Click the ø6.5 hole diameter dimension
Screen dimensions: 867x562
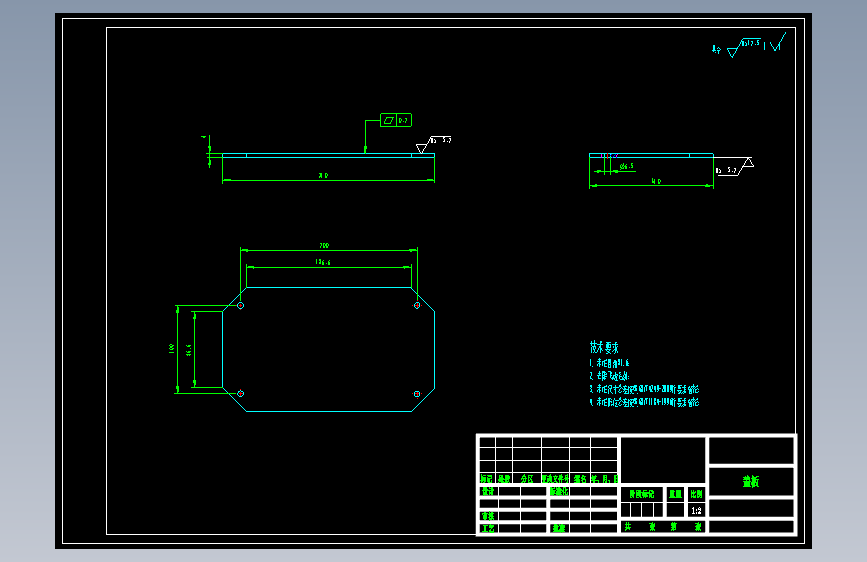click(626, 166)
